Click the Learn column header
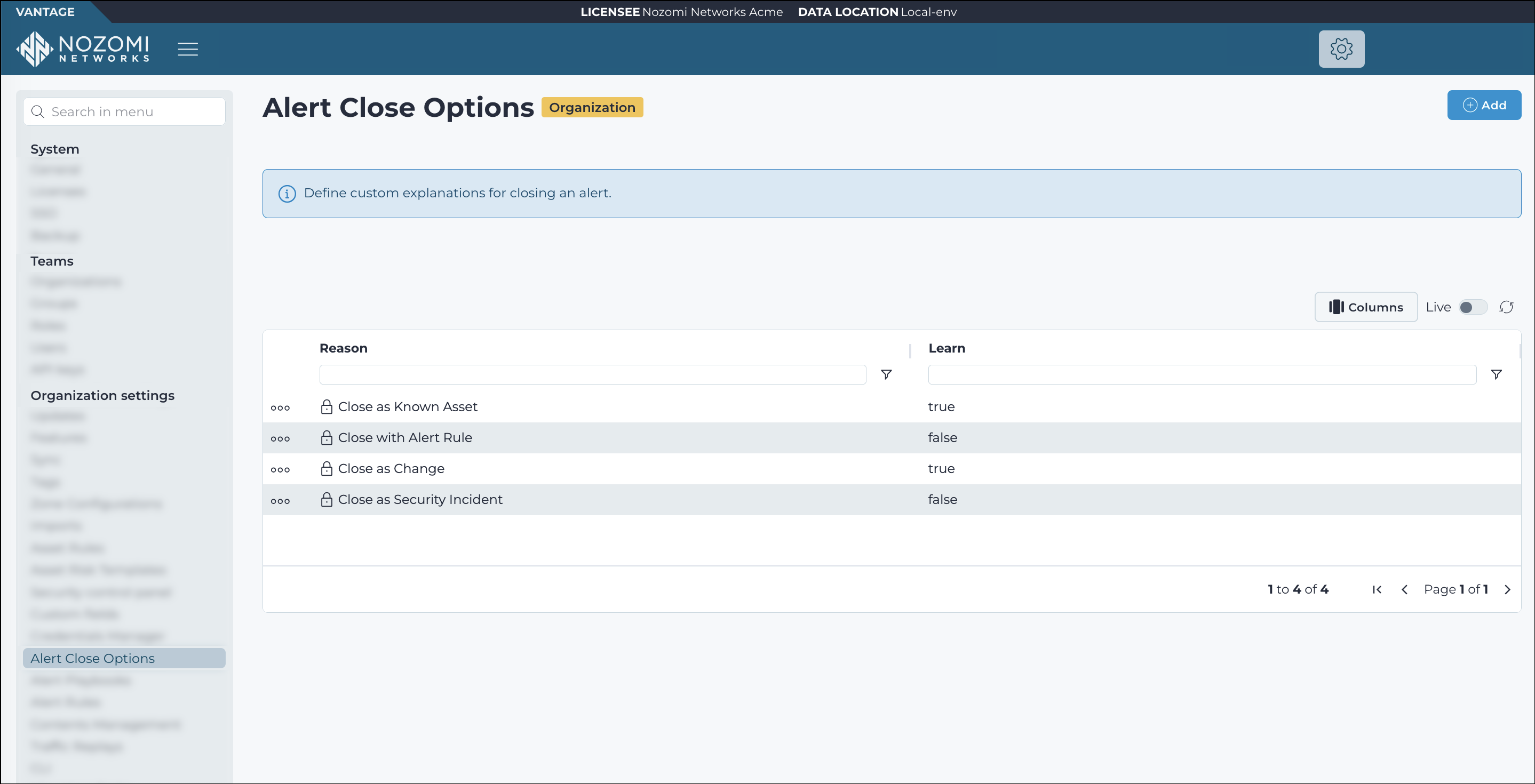Screen dimensions: 1535x784 pyautogui.click(x=947, y=348)
